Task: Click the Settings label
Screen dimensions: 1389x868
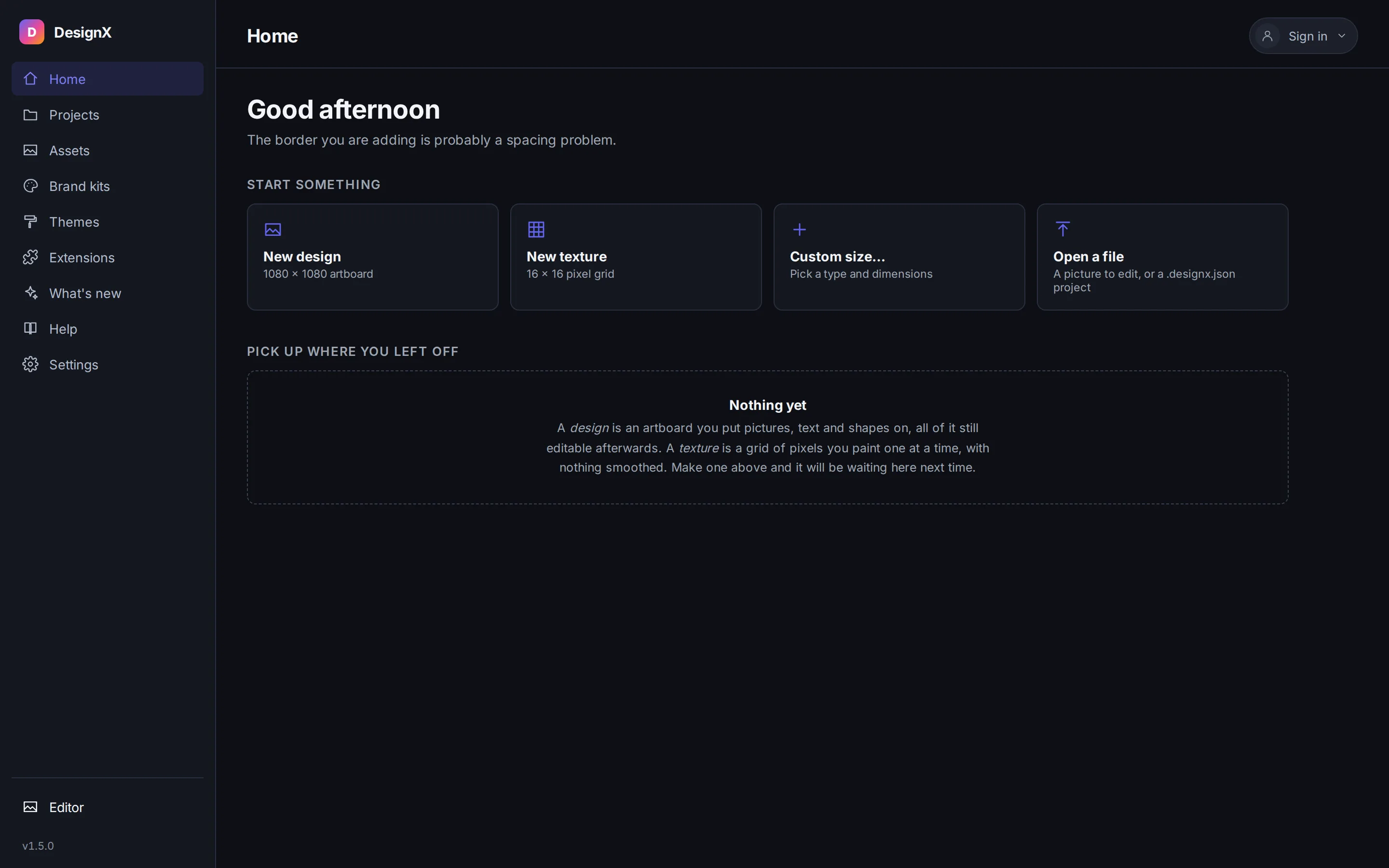Action: pos(73,365)
